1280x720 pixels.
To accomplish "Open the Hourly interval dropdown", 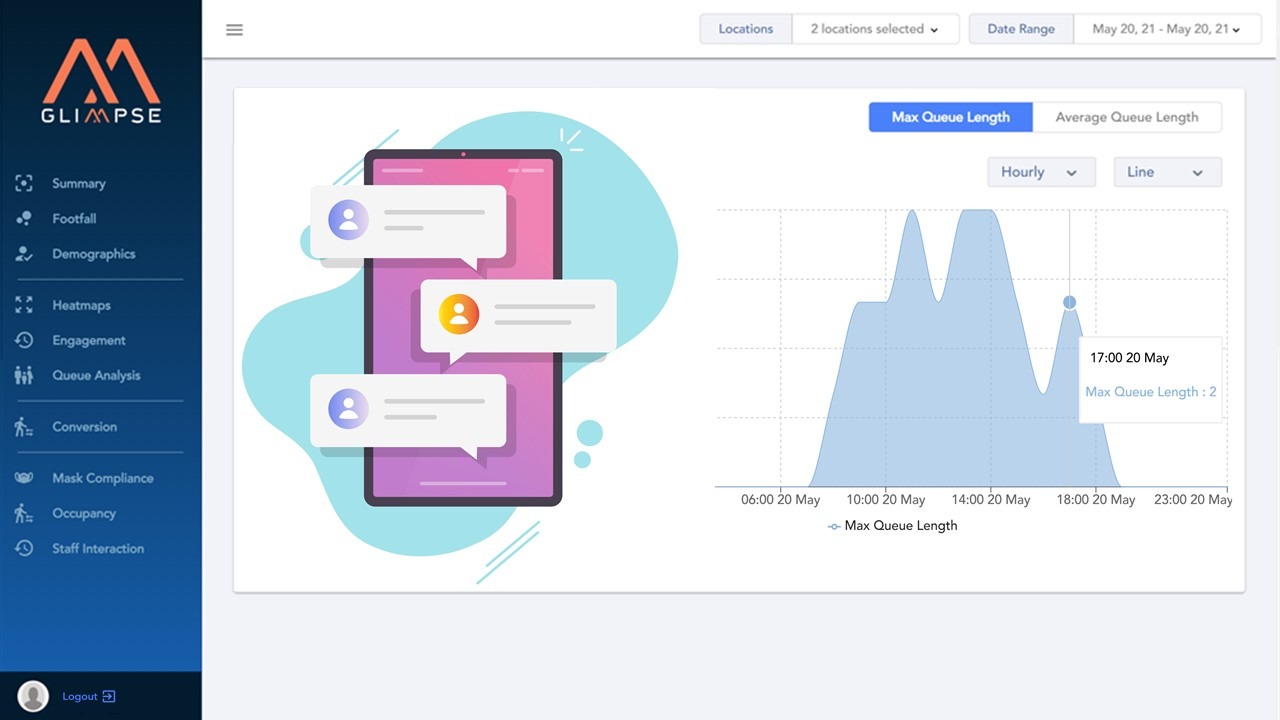I will [1041, 171].
